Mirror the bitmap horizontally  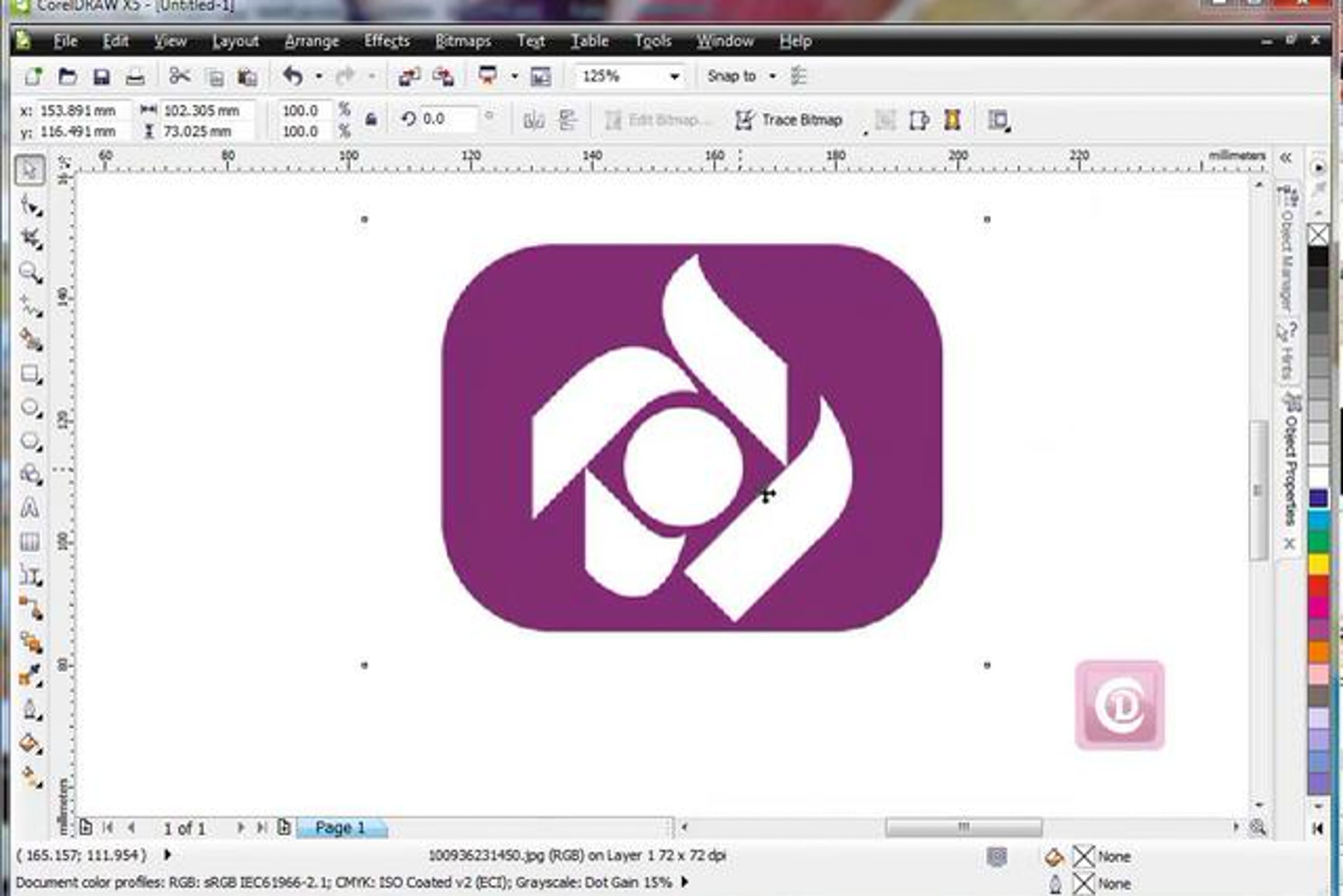tap(533, 120)
